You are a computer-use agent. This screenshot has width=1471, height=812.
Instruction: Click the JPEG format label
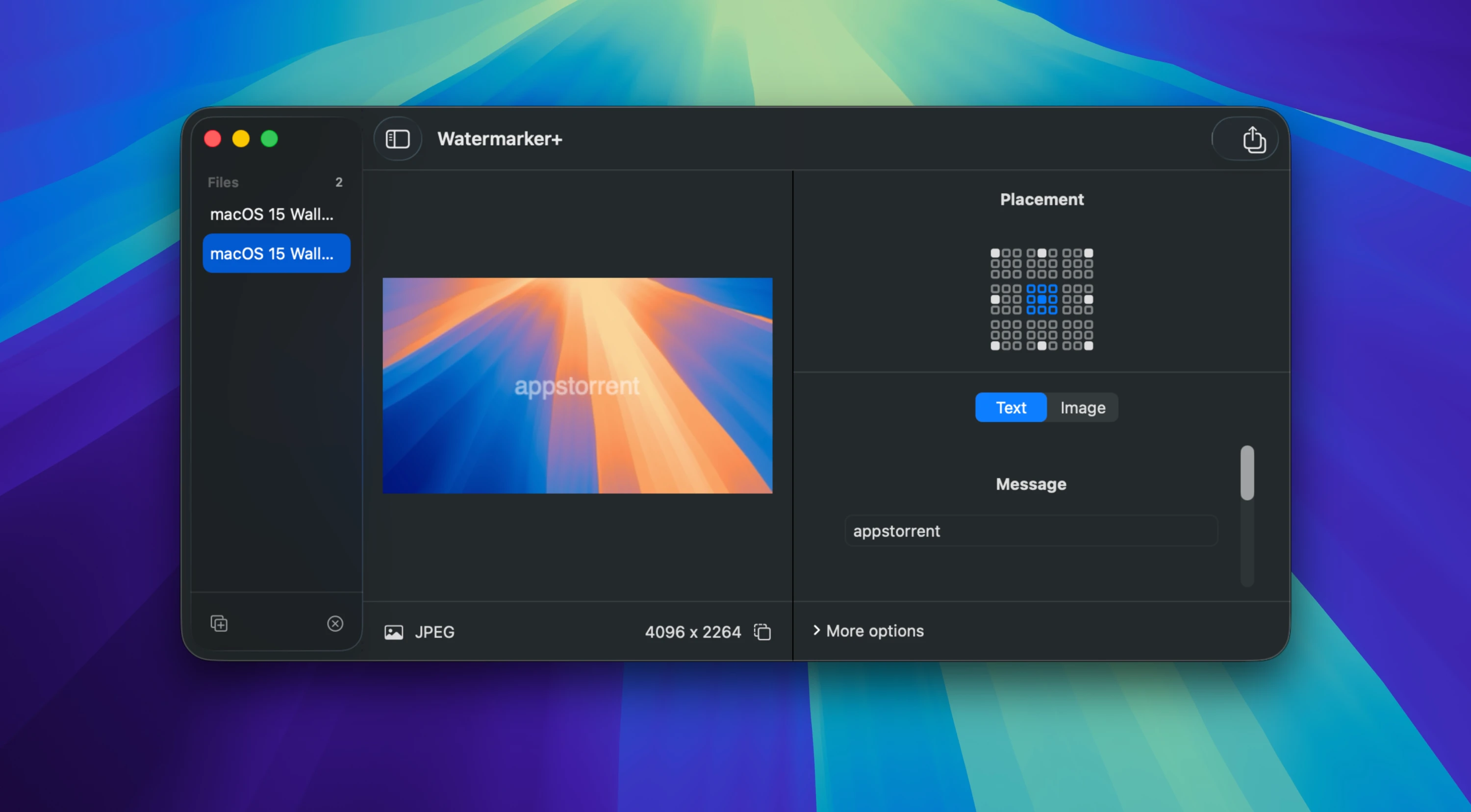(x=434, y=632)
